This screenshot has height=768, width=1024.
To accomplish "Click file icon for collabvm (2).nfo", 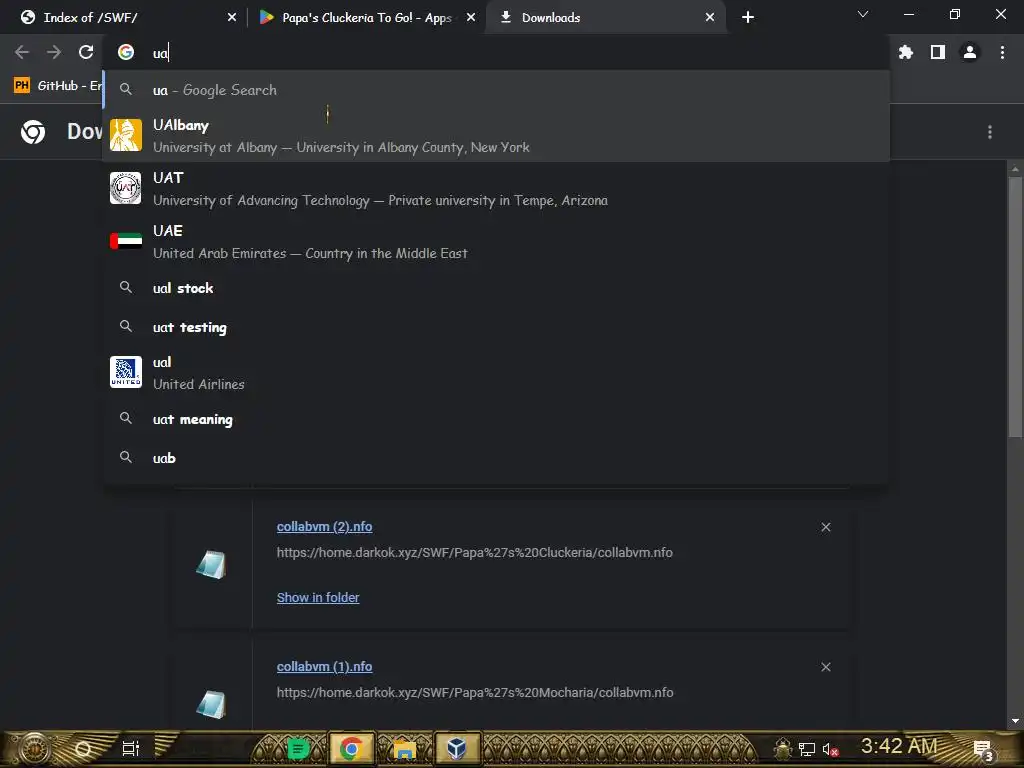I will click(211, 564).
